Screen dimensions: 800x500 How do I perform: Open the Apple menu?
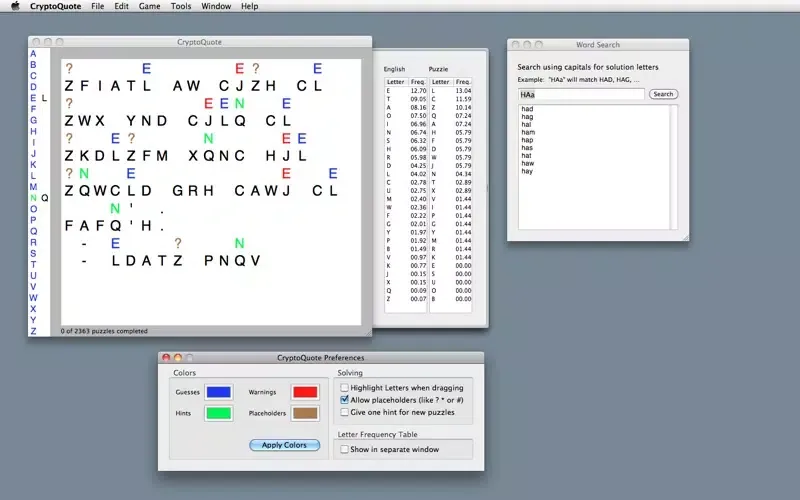click(14, 6)
